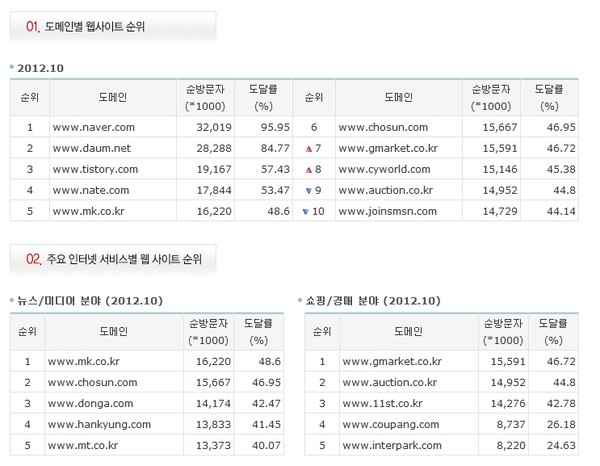Click the reach value 53.47
The height and width of the screenshot is (466, 600).
(275, 190)
